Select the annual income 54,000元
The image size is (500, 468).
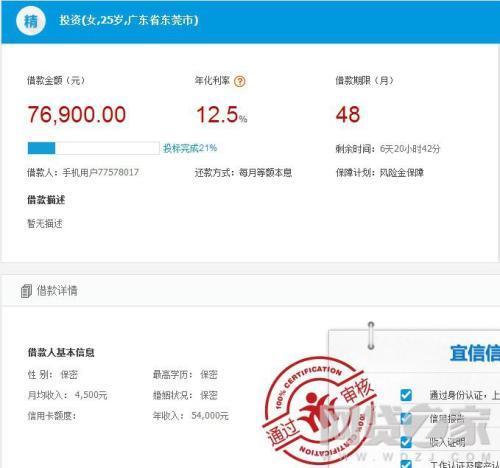click(210, 416)
